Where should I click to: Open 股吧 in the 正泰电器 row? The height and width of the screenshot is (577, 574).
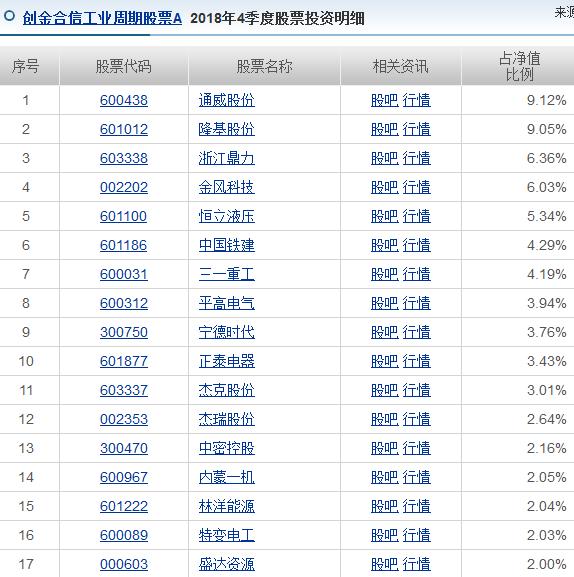(385, 361)
